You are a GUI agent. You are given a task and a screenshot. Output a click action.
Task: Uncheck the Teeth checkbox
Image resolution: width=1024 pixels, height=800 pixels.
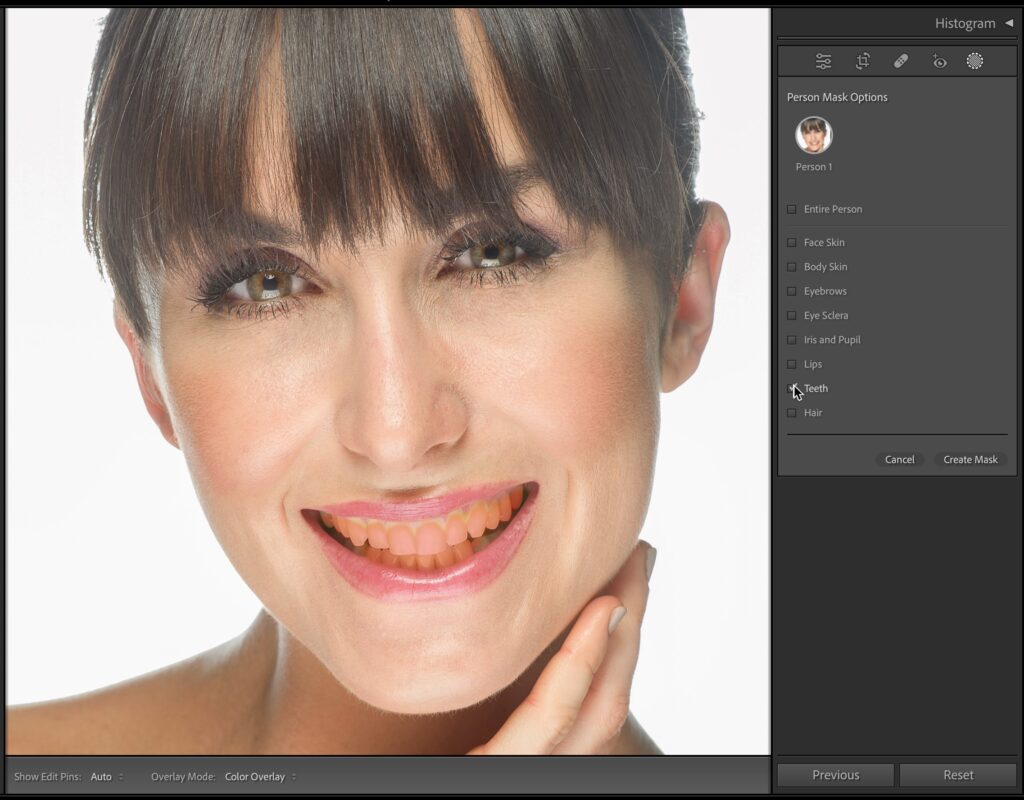792,388
